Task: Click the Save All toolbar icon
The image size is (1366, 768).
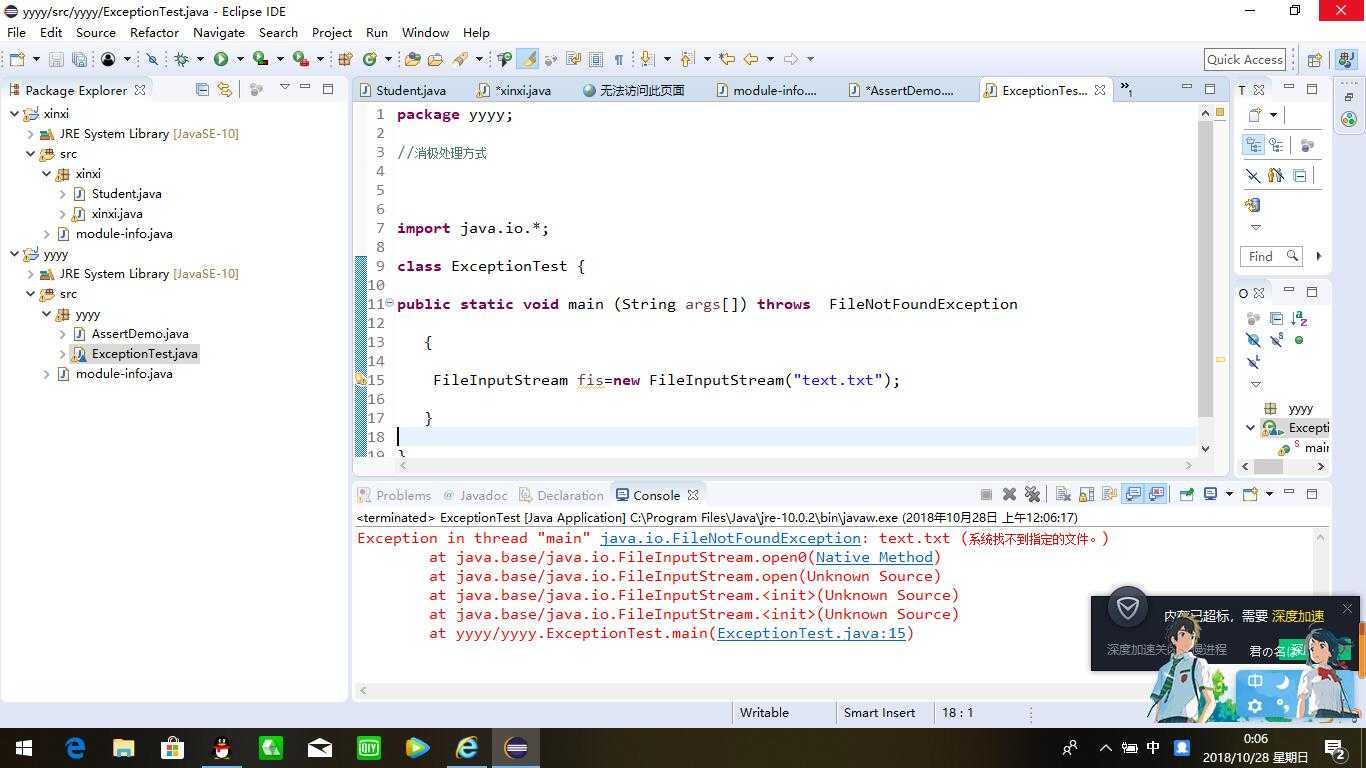Action: point(78,60)
